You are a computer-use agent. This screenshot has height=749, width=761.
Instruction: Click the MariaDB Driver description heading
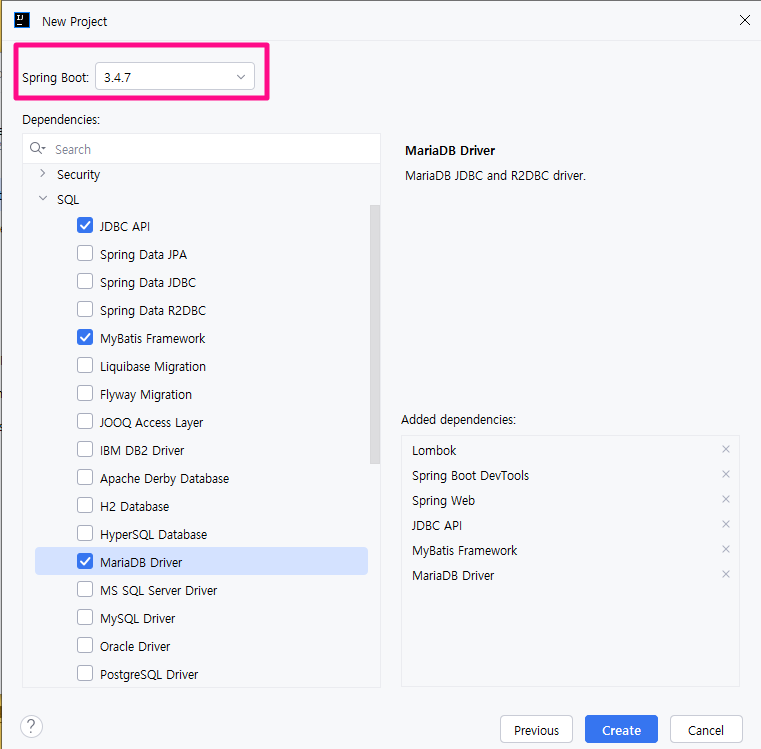click(450, 150)
